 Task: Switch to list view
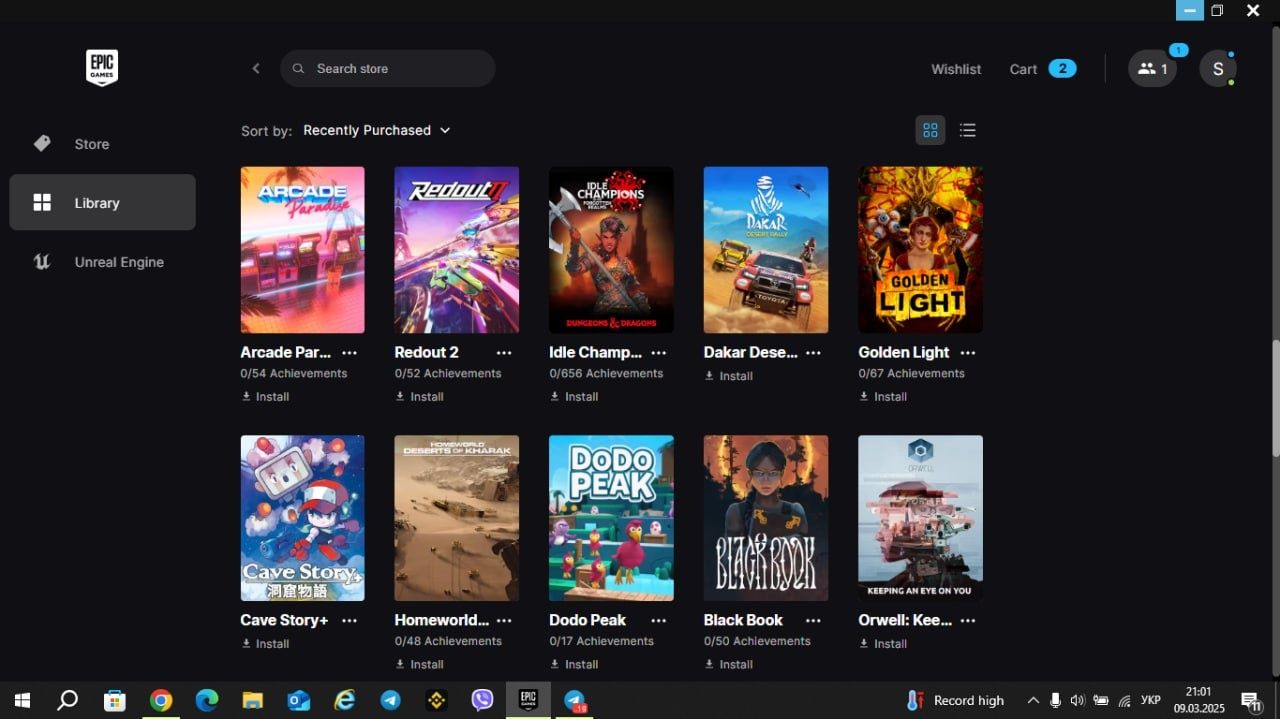pyautogui.click(x=967, y=130)
